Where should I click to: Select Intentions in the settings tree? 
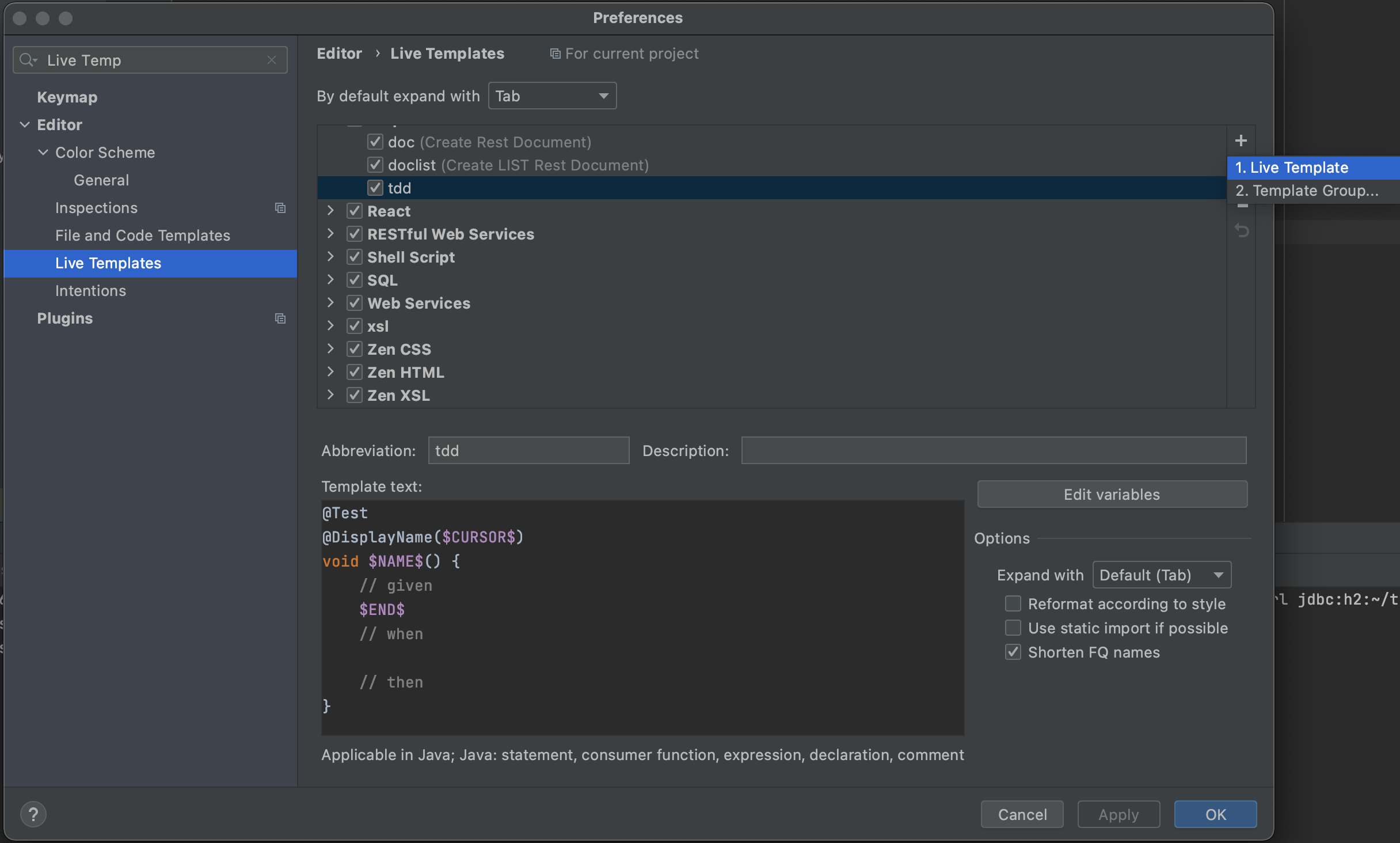pos(90,291)
